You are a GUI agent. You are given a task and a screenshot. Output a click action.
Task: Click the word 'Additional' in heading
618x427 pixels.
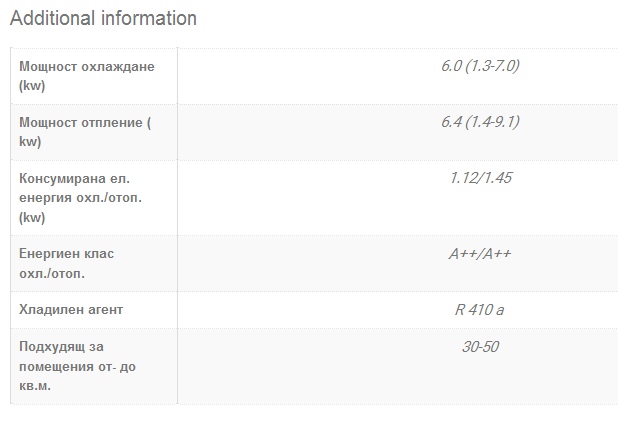pos(52,19)
